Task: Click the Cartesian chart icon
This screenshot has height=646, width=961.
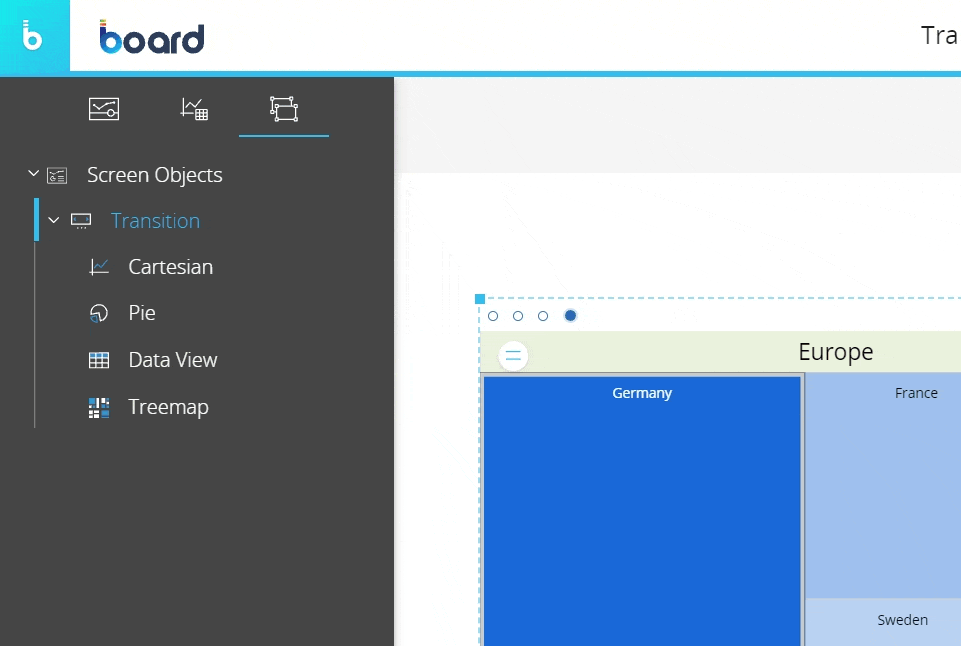Action: (99, 267)
